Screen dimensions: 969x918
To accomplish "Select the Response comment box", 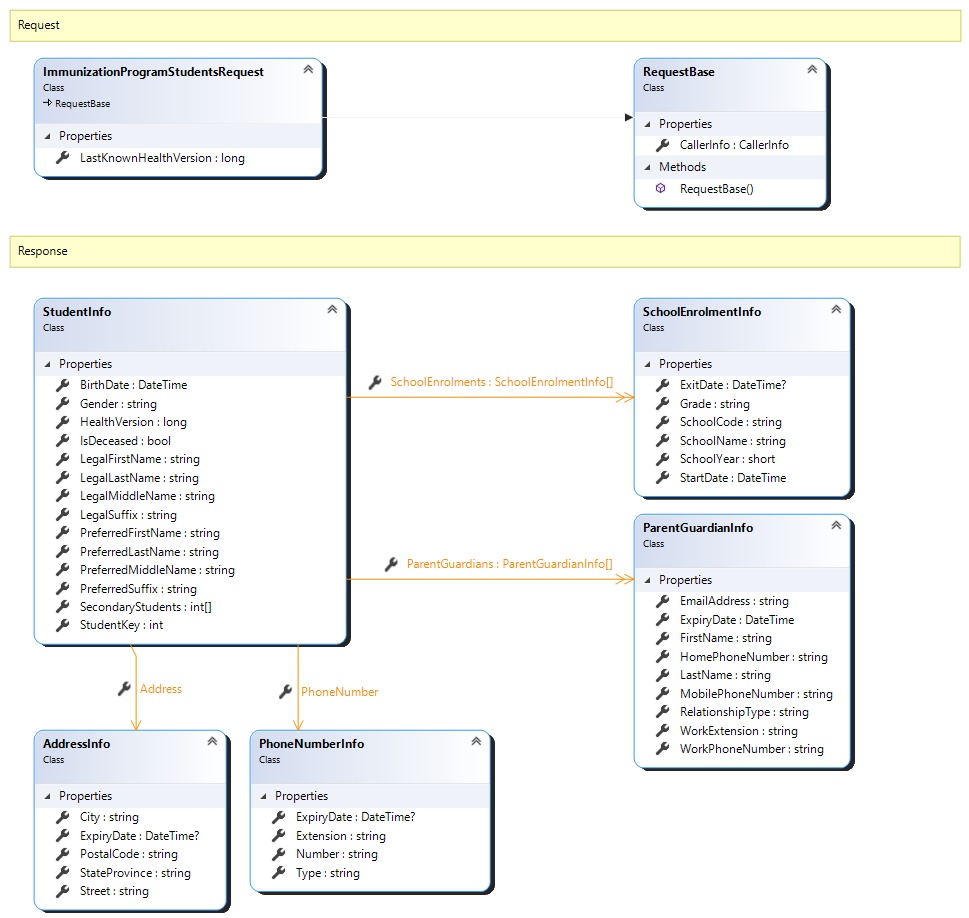I will (x=484, y=251).
